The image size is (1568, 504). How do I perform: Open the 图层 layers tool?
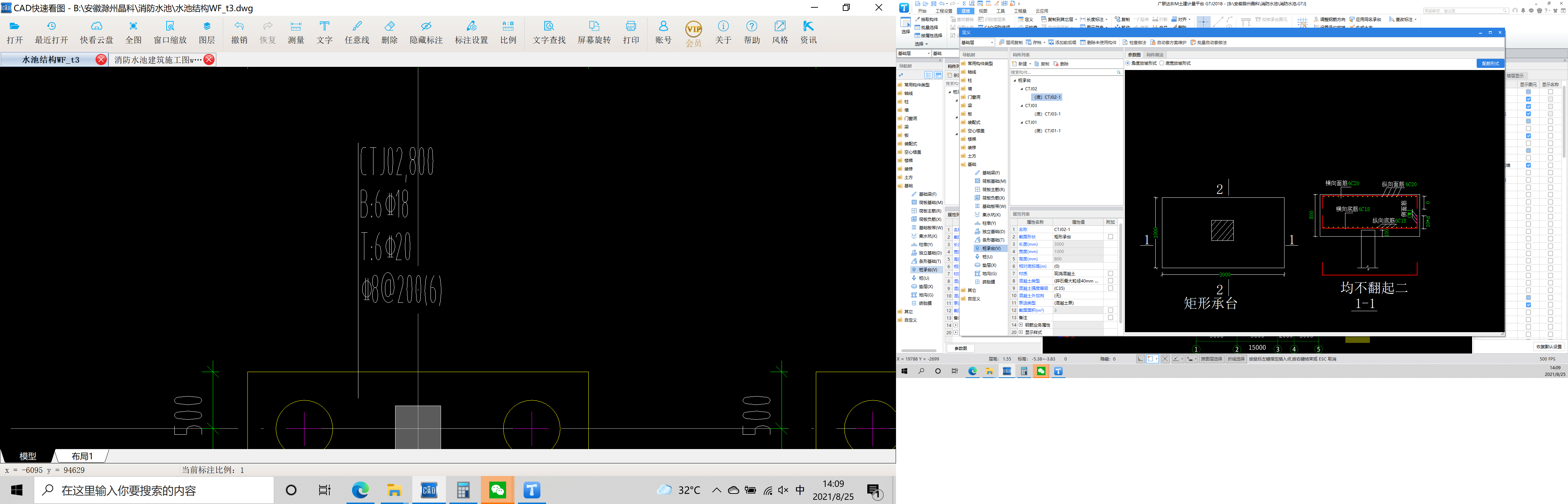[x=207, y=32]
